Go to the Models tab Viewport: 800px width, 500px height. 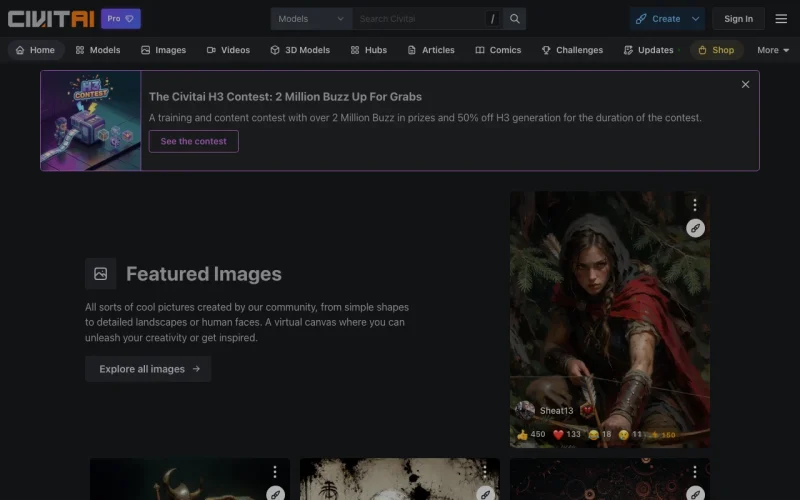click(98, 50)
